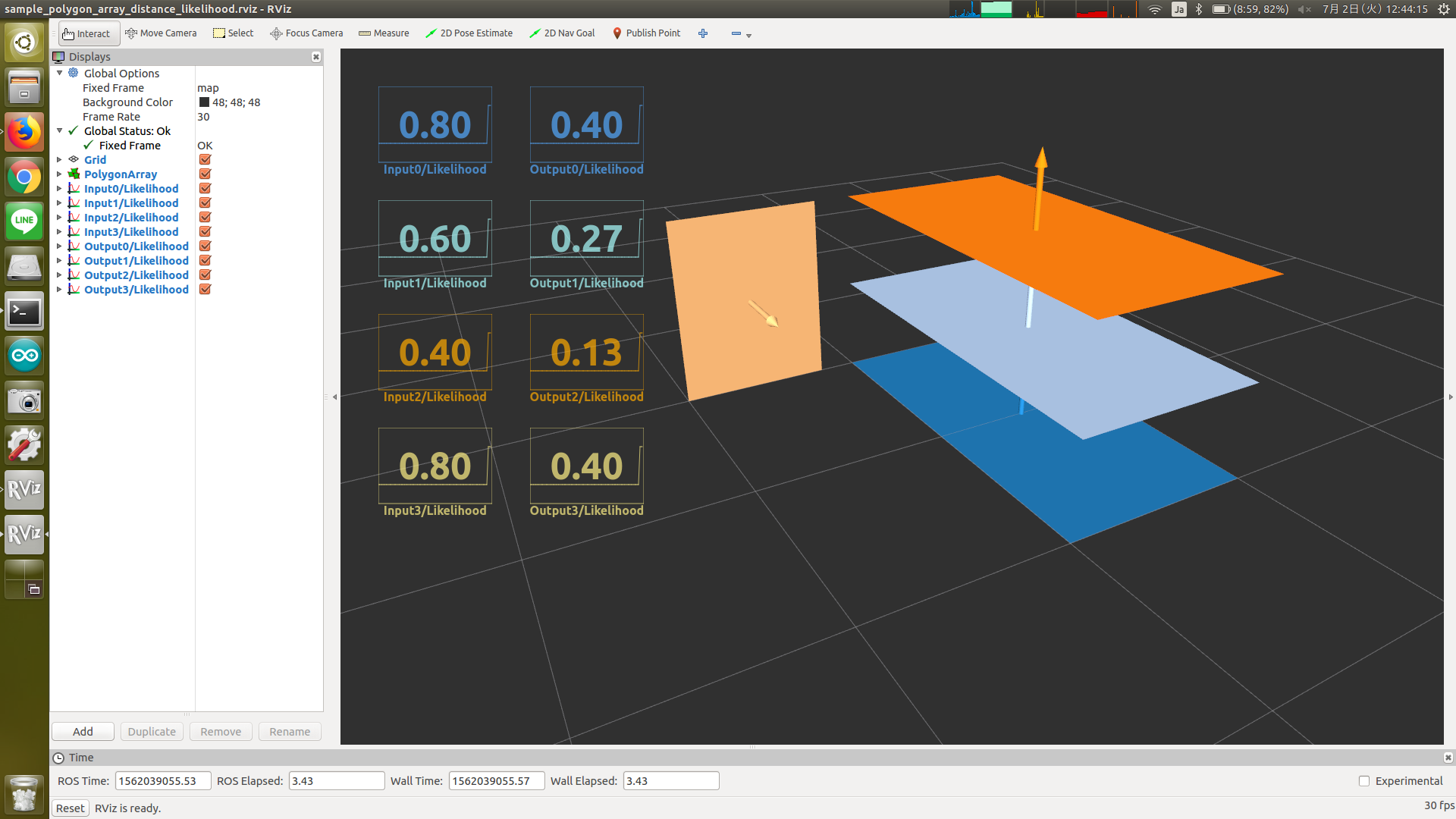Click the Output2/Likelihood plot icon
This screenshot has height=819, width=1456.
(x=74, y=275)
